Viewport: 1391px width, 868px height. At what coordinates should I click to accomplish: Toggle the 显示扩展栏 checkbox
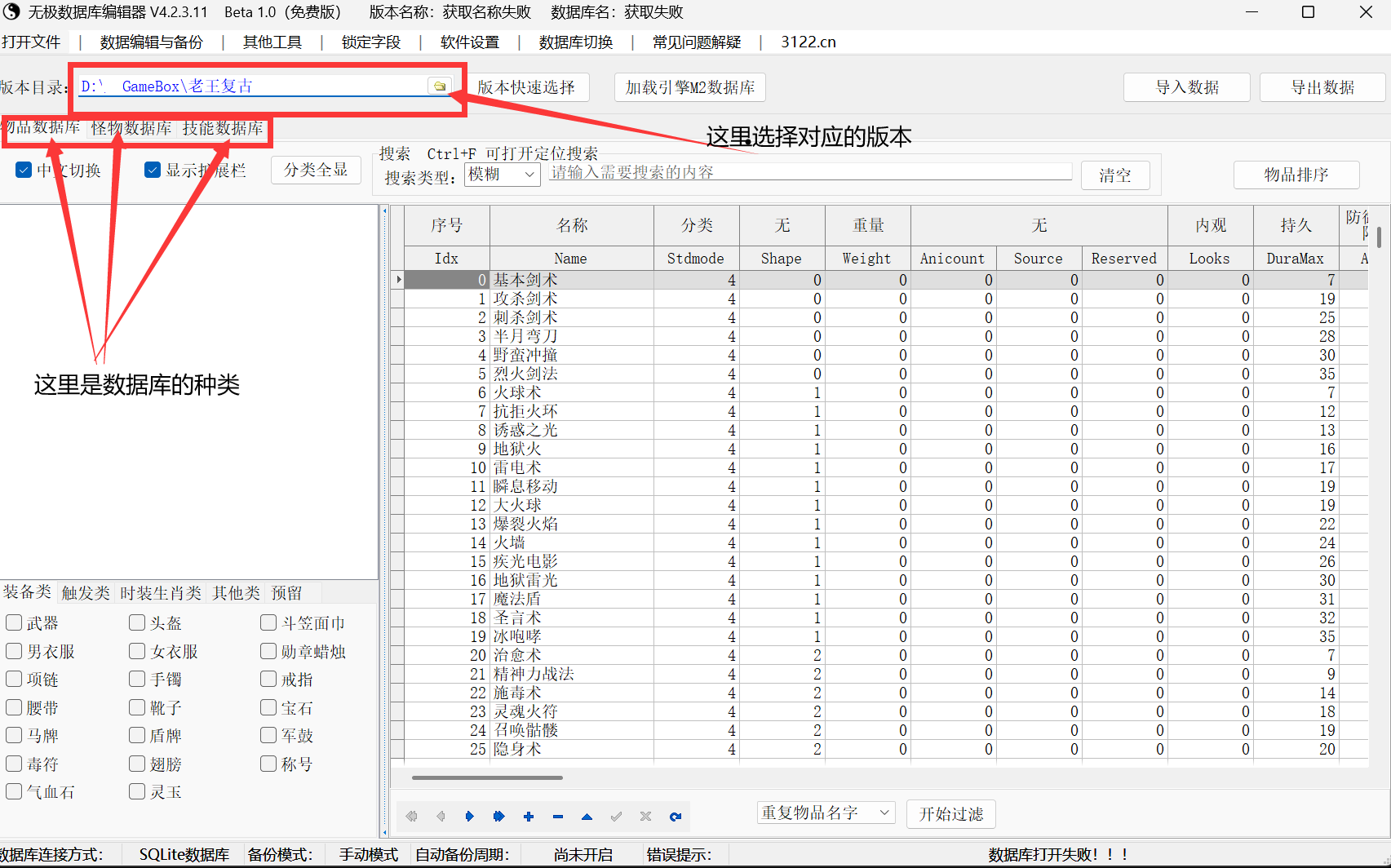tap(153, 170)
